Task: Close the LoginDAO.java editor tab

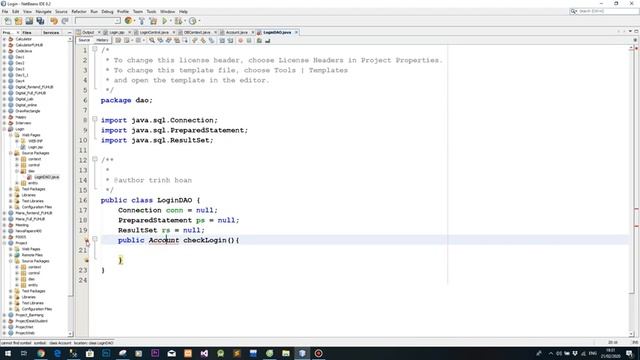Action: (296, 32)
